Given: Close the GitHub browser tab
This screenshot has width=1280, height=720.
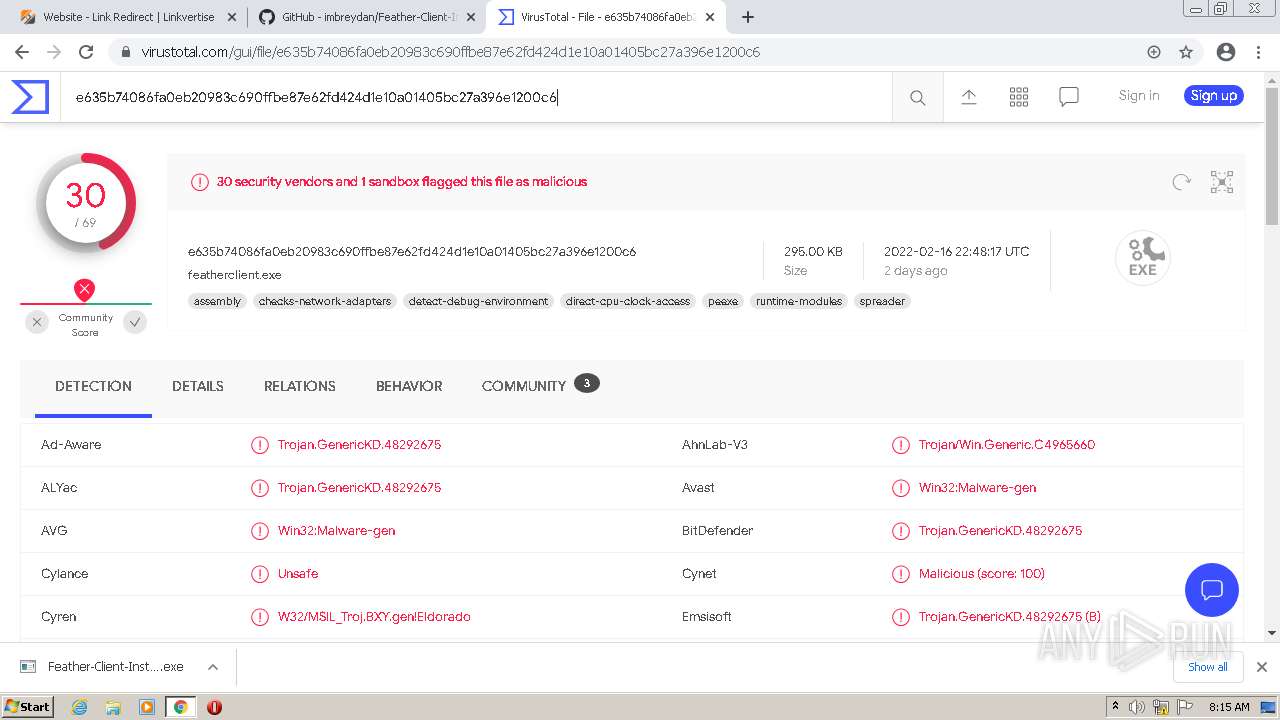Looking at the screenshot, I should point(471,17).
